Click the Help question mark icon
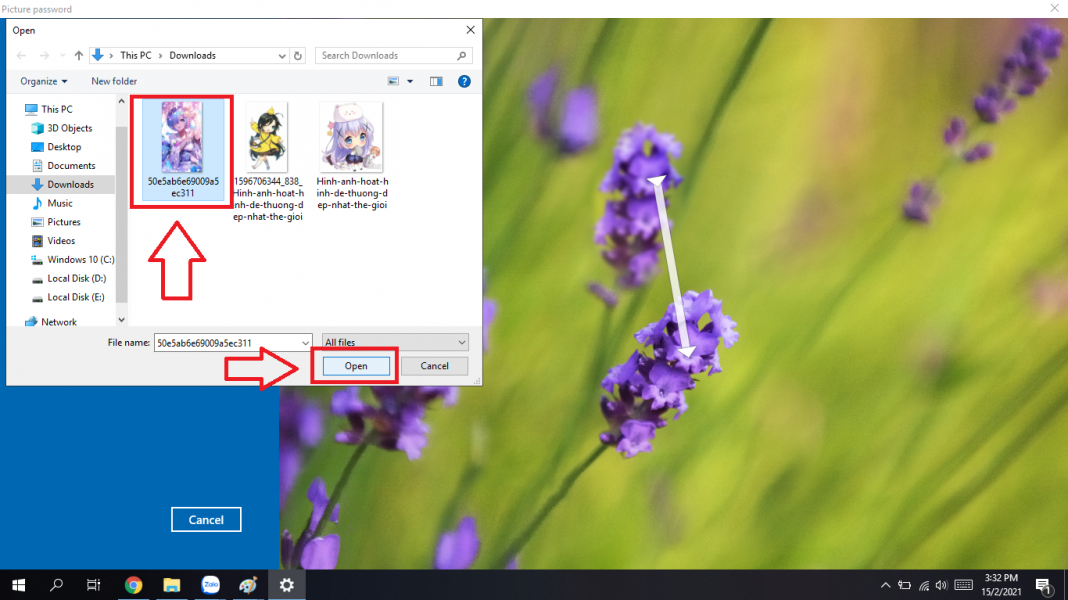The image size is (1068, 600). point(464,81)
